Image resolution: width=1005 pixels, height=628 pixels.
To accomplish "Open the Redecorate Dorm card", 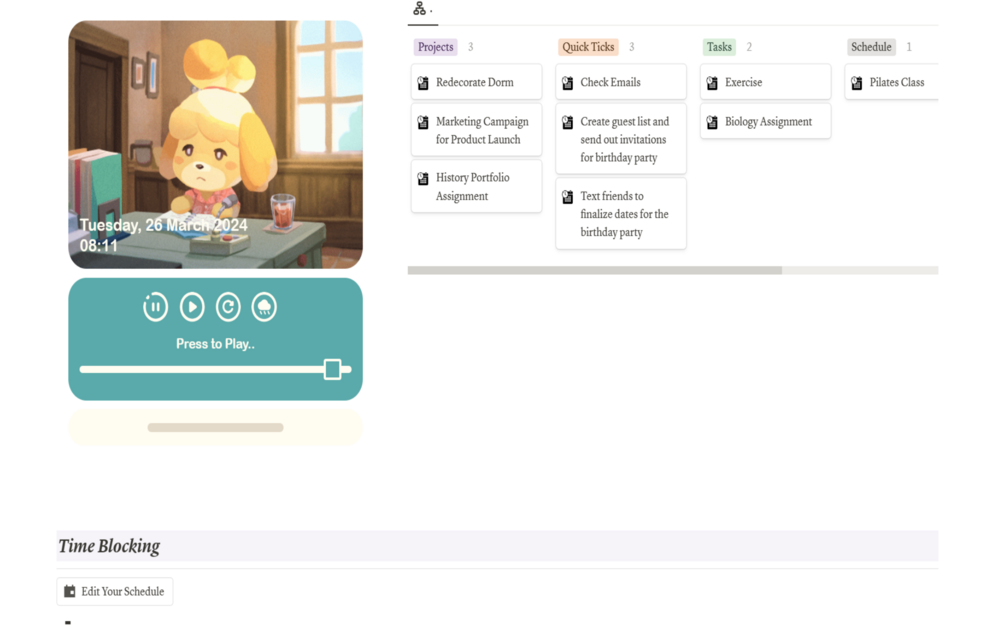I will [x=476, y=82].
